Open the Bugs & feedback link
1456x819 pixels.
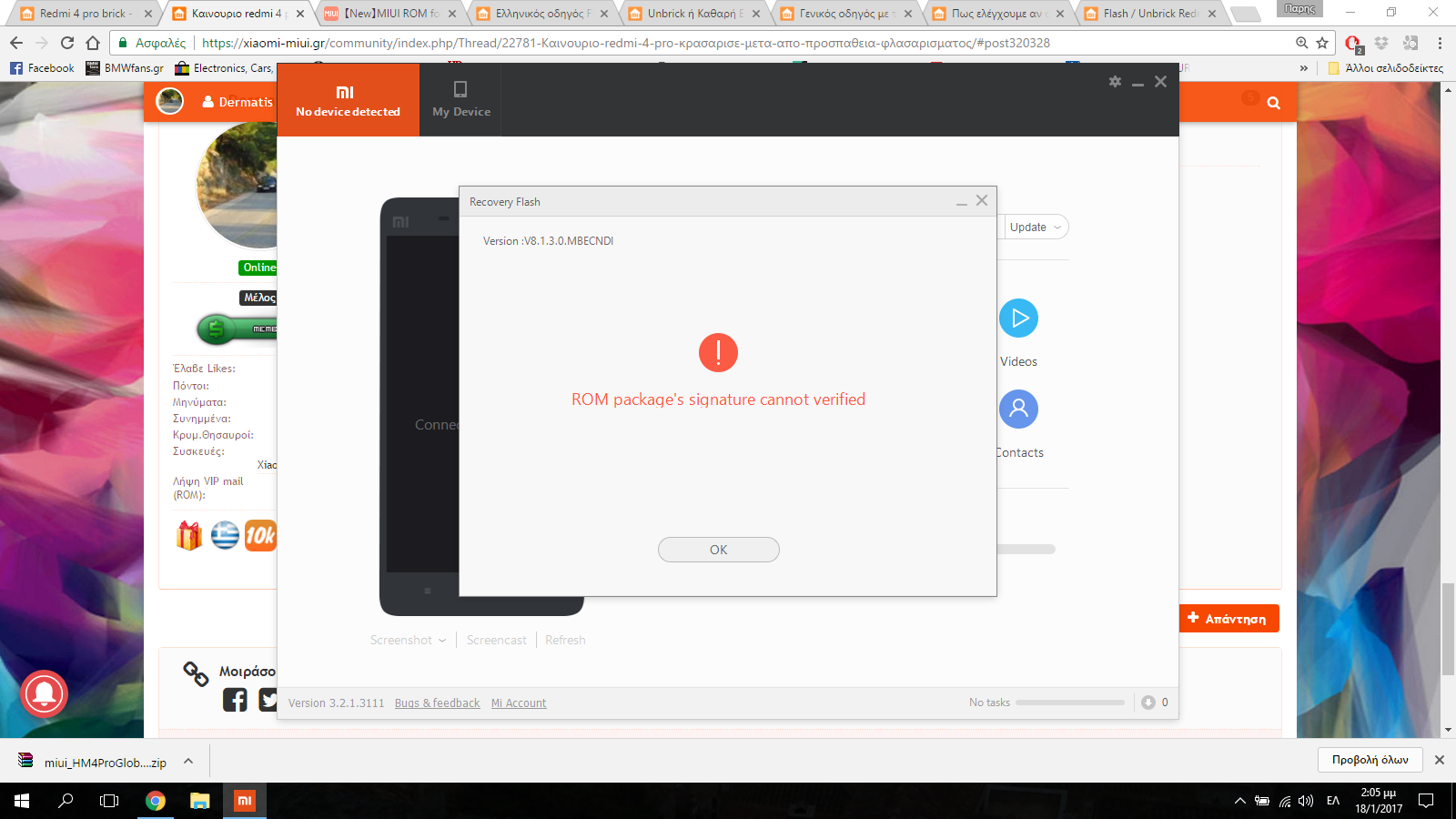coord(437,703)
